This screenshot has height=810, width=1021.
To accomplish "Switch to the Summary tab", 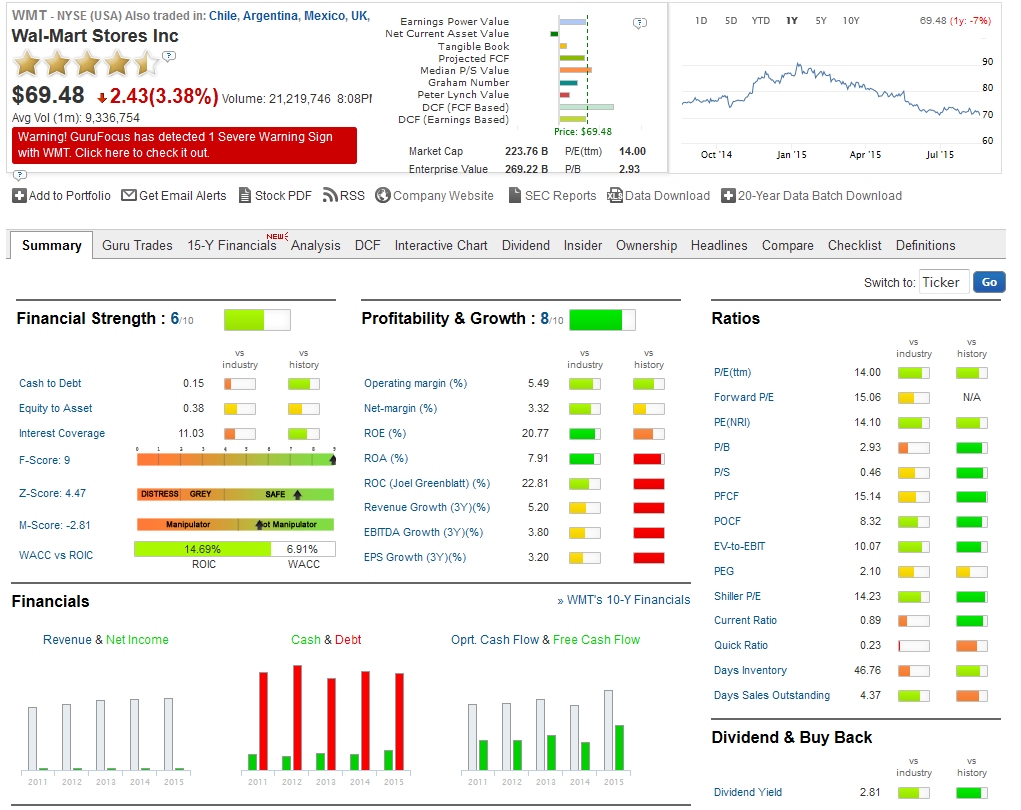I will 51,245.
